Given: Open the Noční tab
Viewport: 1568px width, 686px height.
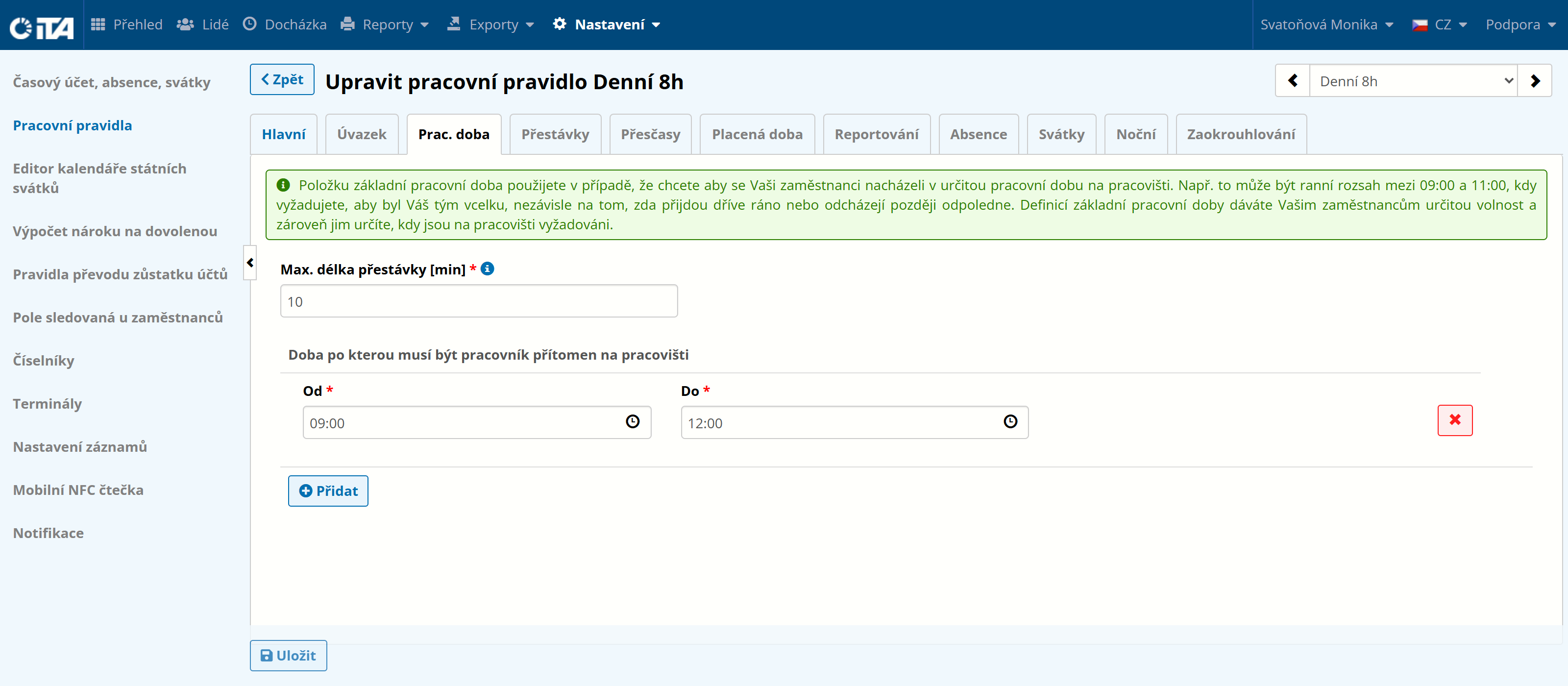Looking at the screenshot, I should click(x=1136, y=135).
